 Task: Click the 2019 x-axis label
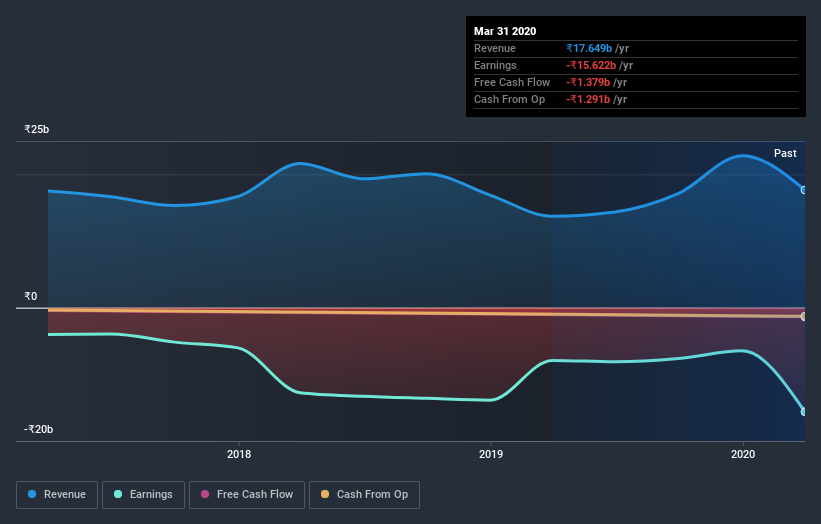coord(491,454)
